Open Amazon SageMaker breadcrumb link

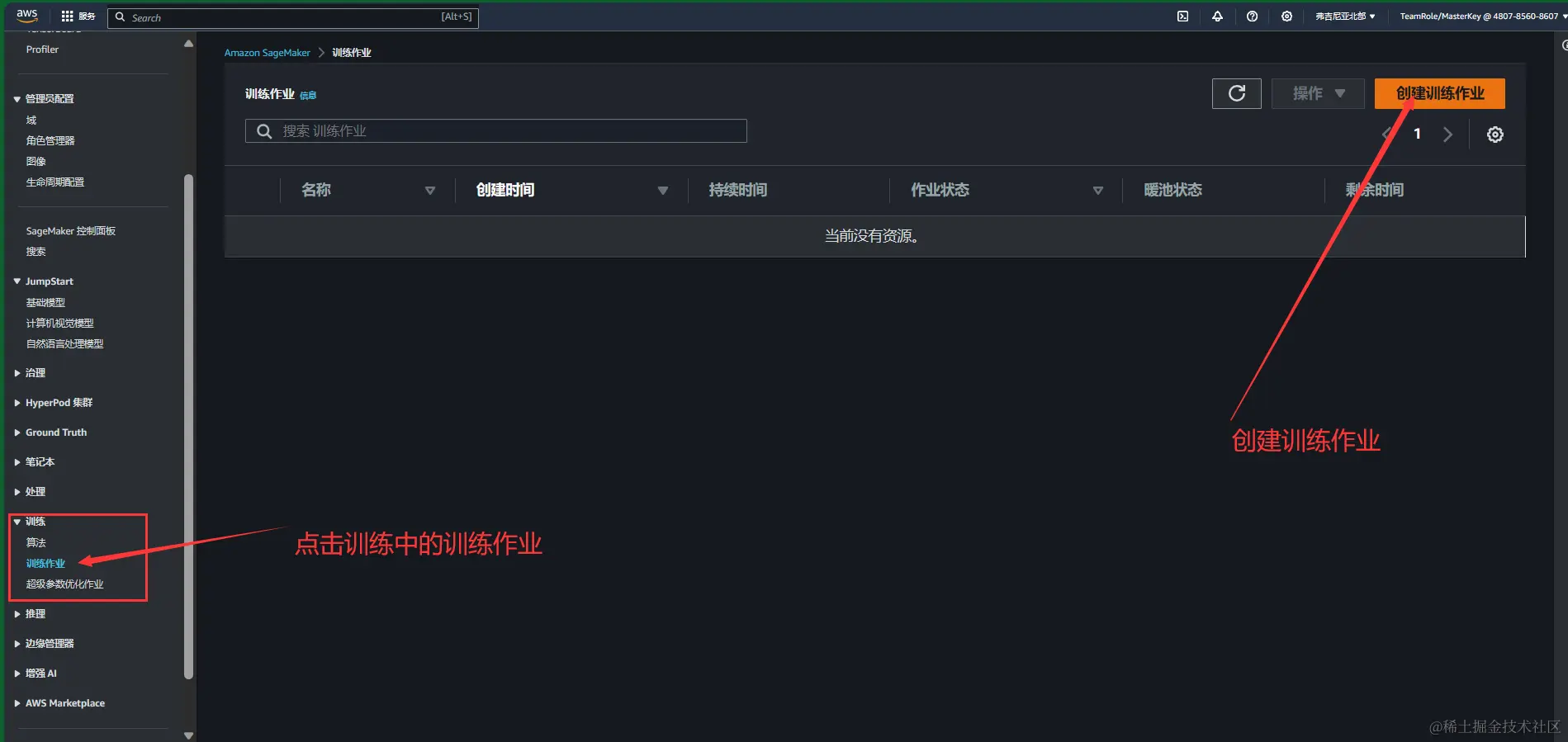click(268, 53)
